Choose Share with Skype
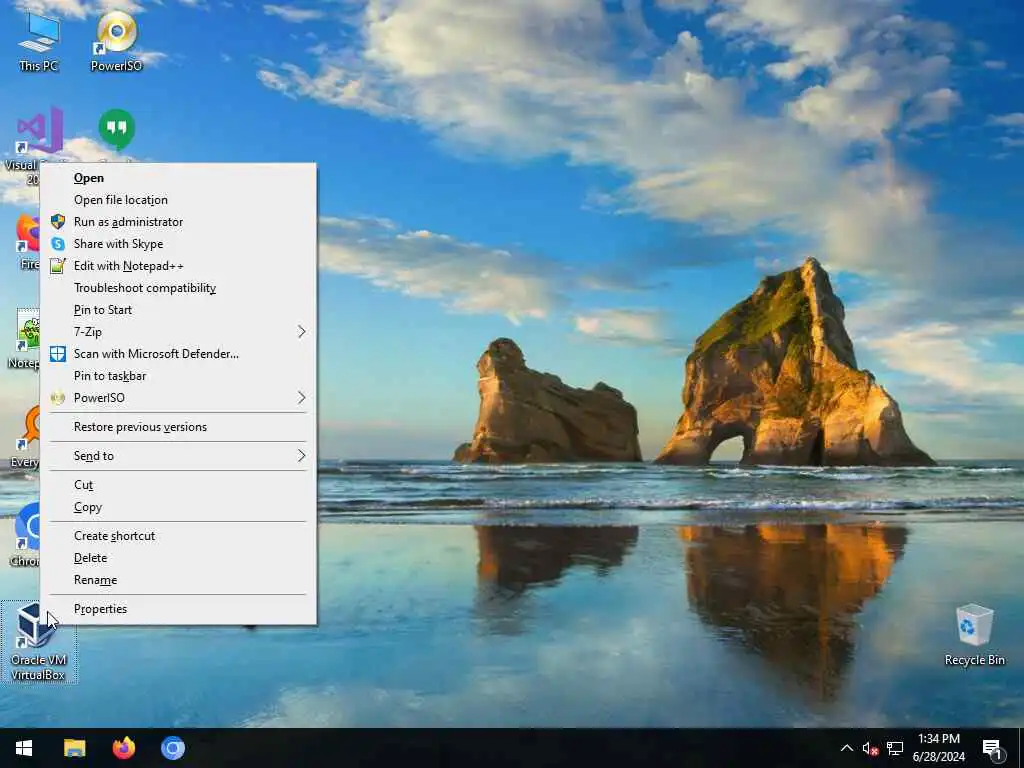Screen dimensions: 1024x768 178,244
